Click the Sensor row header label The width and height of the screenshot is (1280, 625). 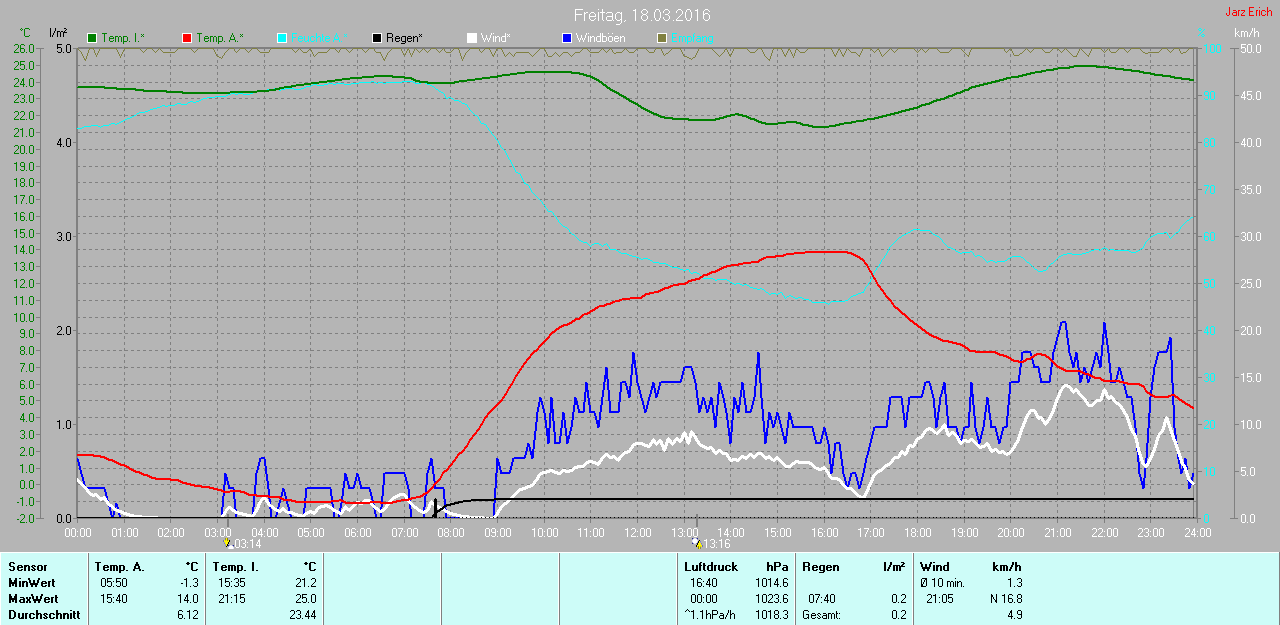point(28,567)
